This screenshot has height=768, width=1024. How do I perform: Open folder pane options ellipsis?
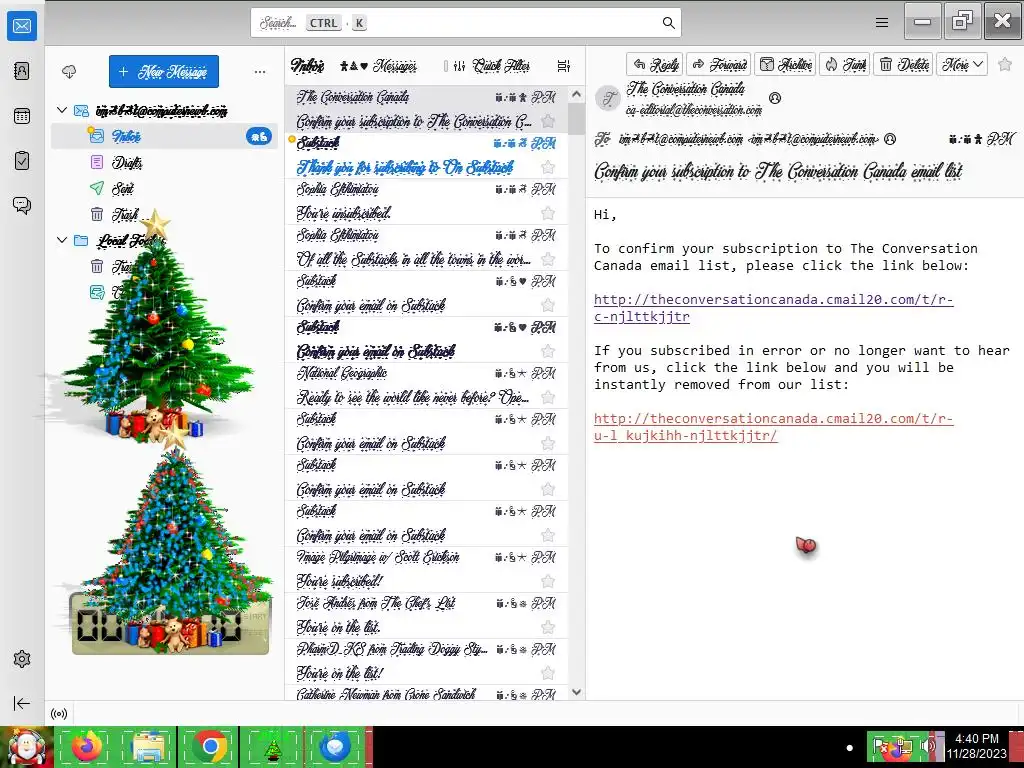tap(260, 72)
